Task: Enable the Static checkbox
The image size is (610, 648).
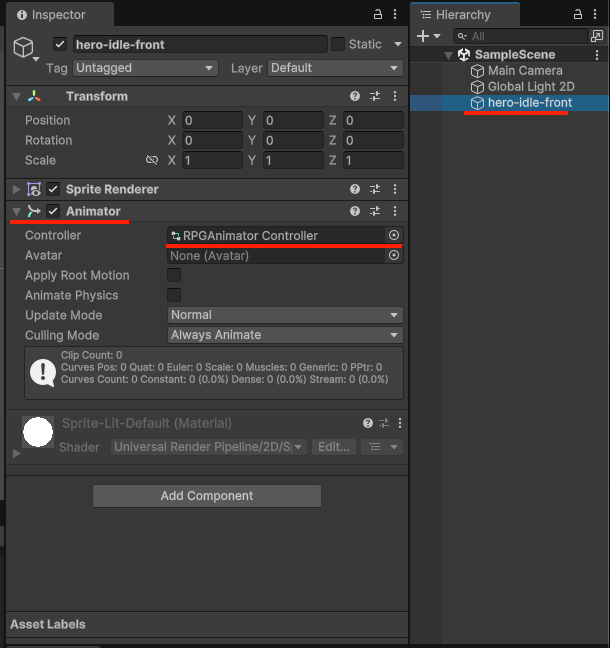Action: click(x=338, y=44)
